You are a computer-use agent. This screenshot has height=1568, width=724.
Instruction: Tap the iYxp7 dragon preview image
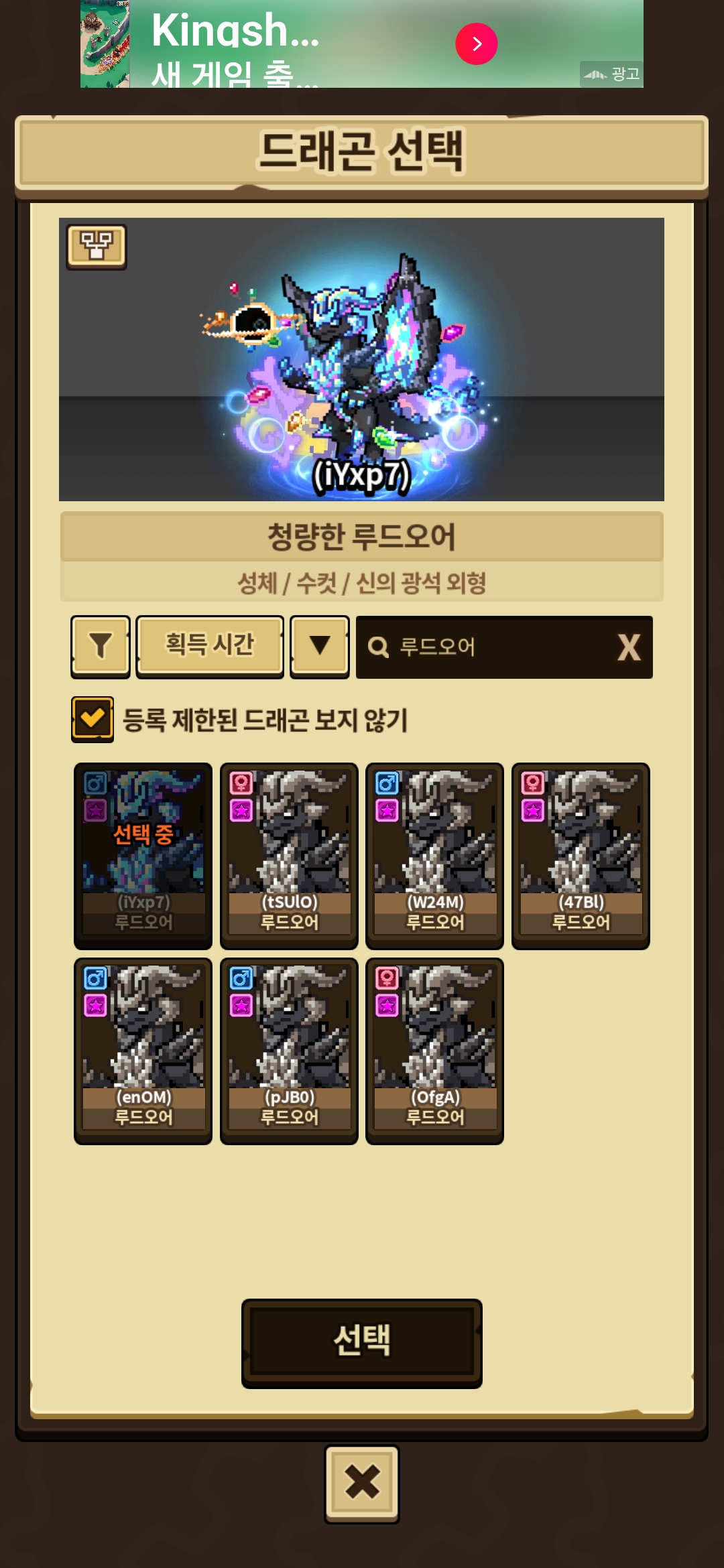pos(361,359)
